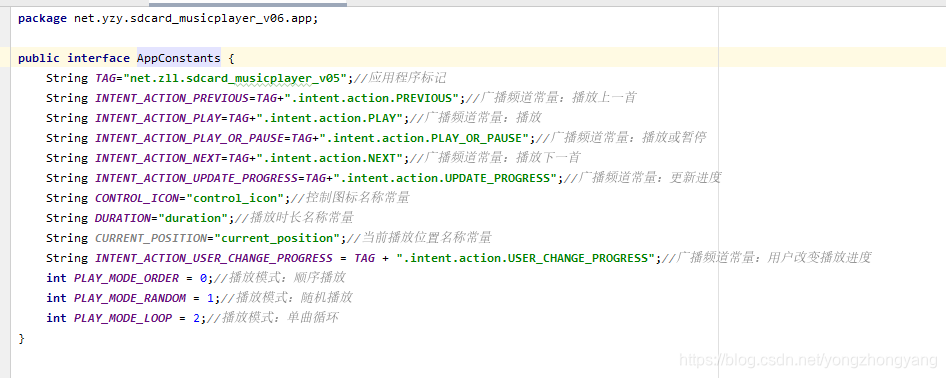Click the int keyword before PLAY_MODE_RANDOM
The height and width of the screenshot is (378, 946).
56,298
